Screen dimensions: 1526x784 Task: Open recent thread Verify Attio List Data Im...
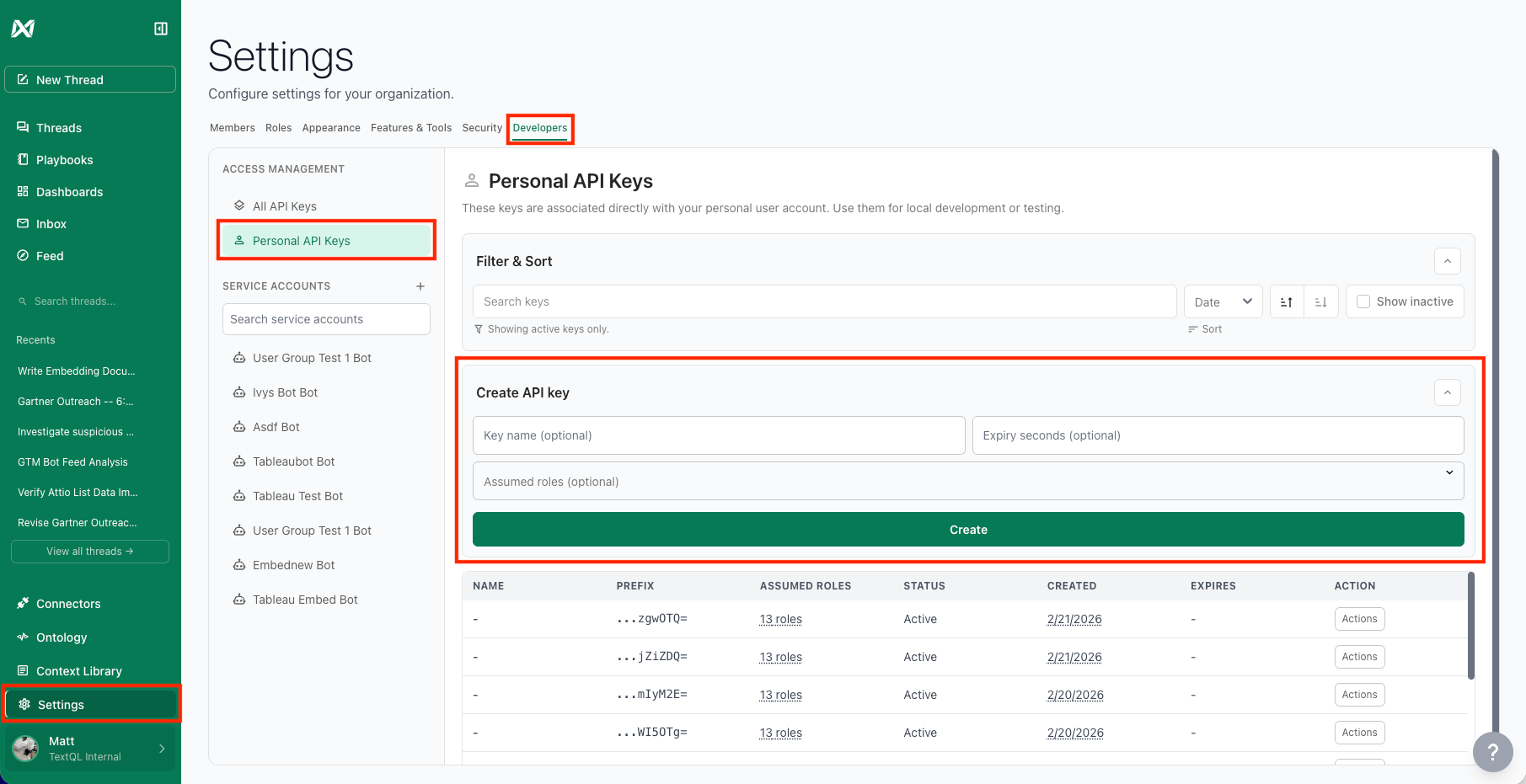(x=78, y=493)
